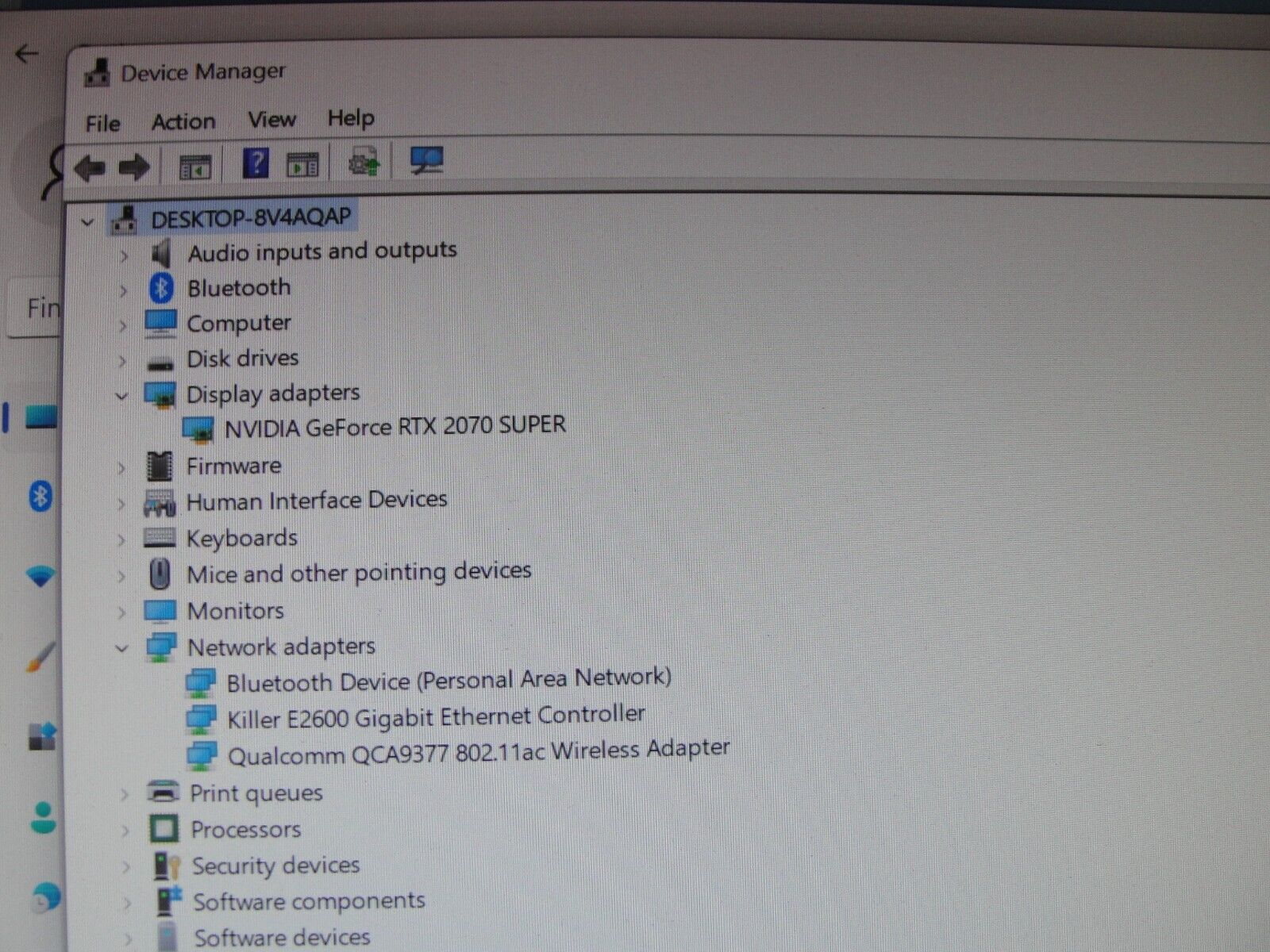Image resolution: width=1270 pixels, height=952 pixels.
Task: Click the Keyboards category icon
Action: click(160, 539)
